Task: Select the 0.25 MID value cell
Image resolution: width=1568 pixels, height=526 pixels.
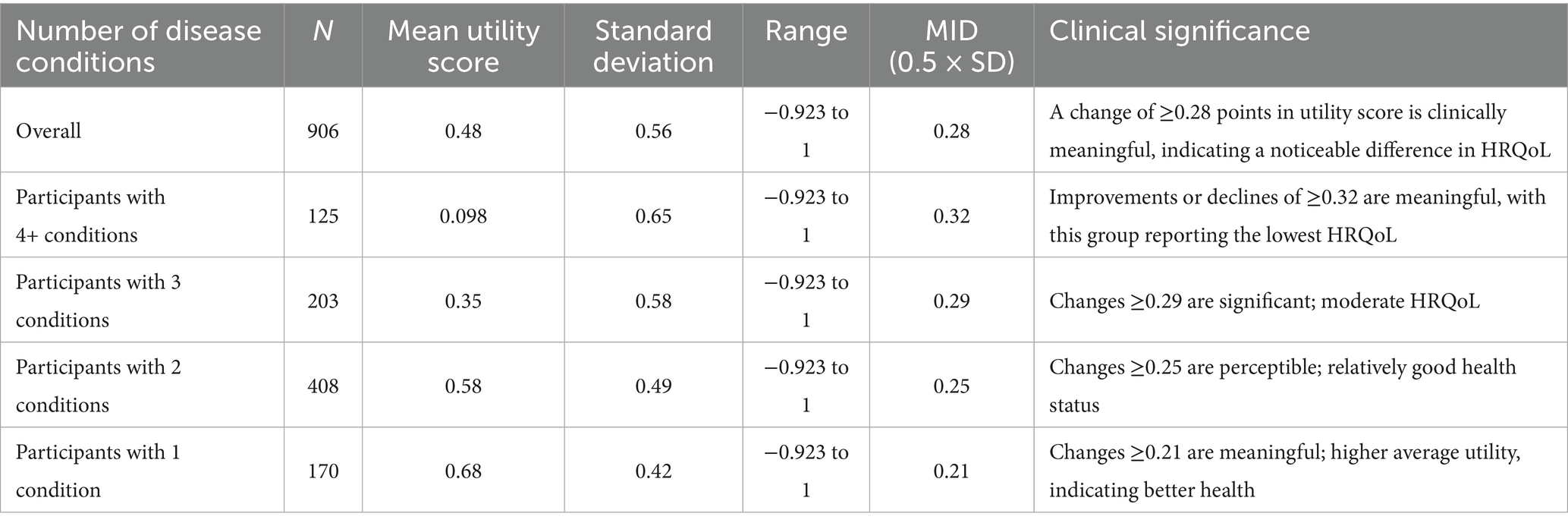Action: (x=951, y=386)
